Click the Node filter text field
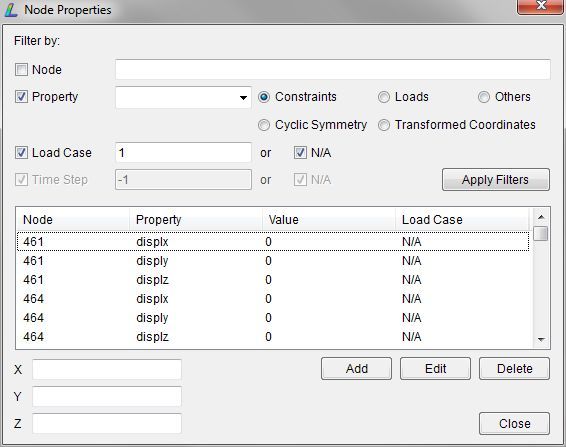The width and height of the screenshot is (566, 447). pos(333,69)
